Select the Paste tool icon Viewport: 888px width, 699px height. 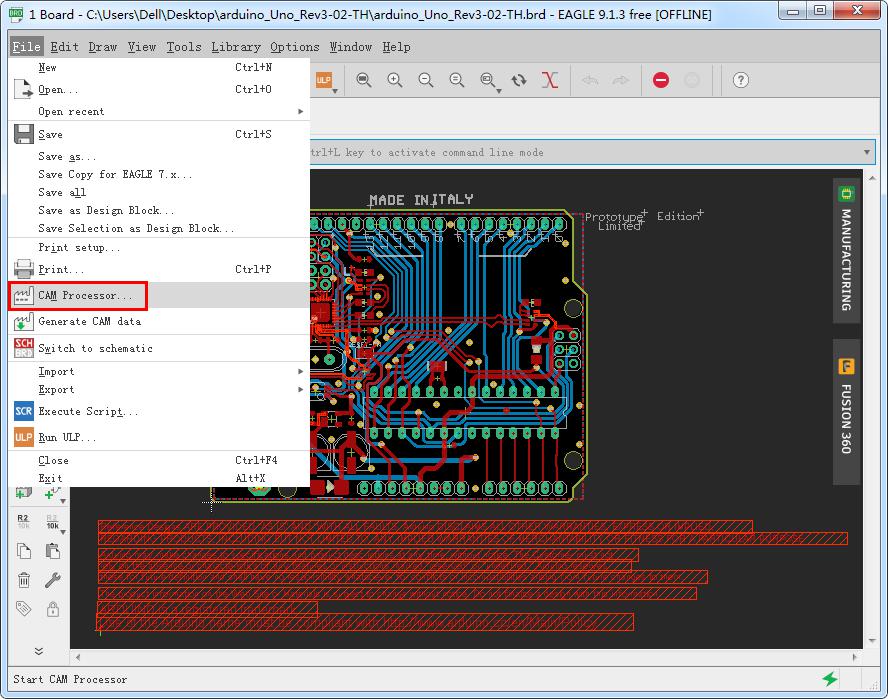52,551
